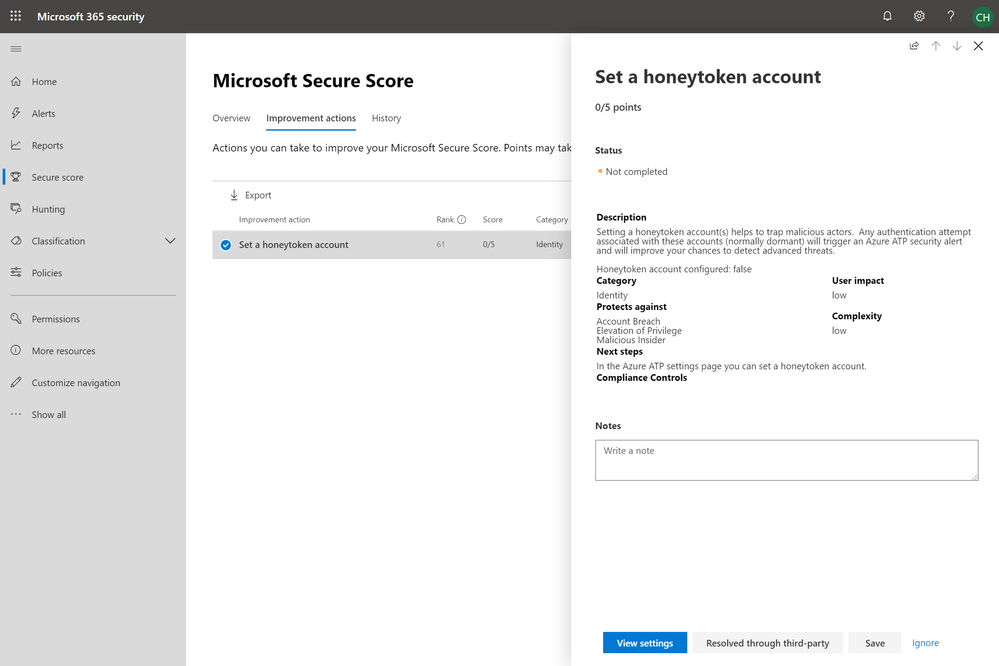Expand the Classification navigation chevron
Viewport: 999px width, 666px height.
(170, 241)
